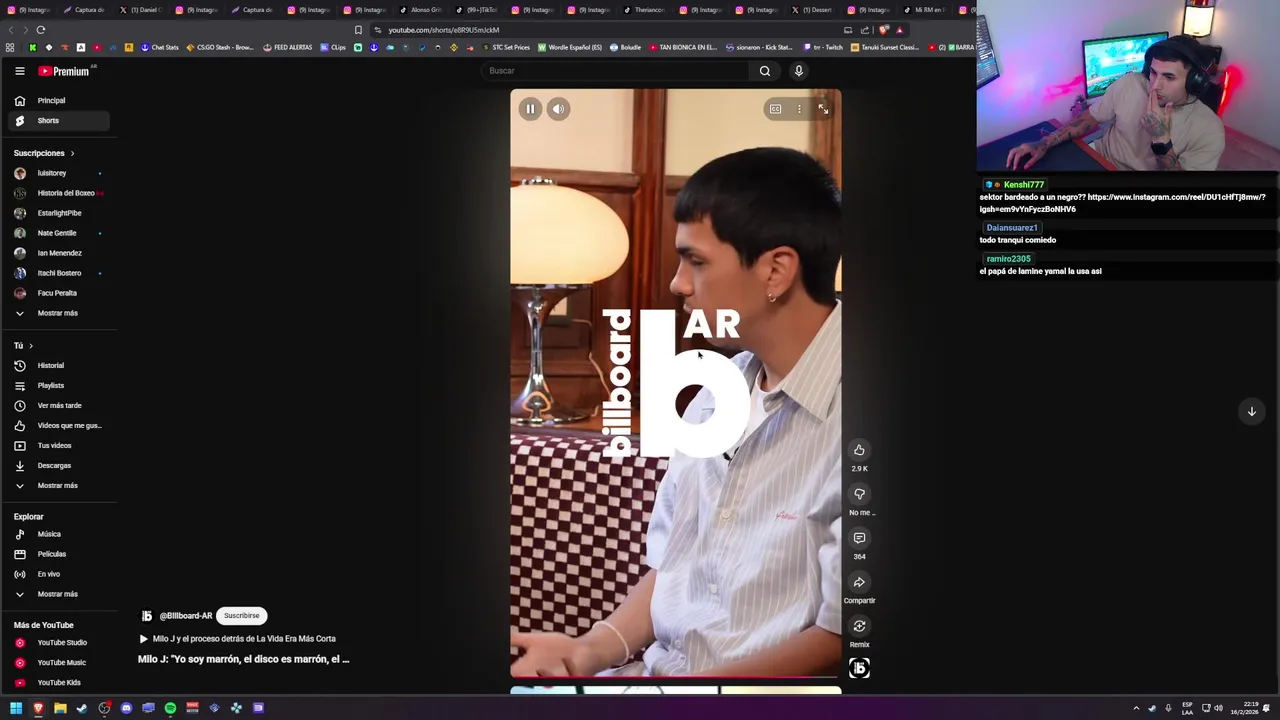
Task: Open FEED ALERTAS bookmark
Action: coord(288,47)
